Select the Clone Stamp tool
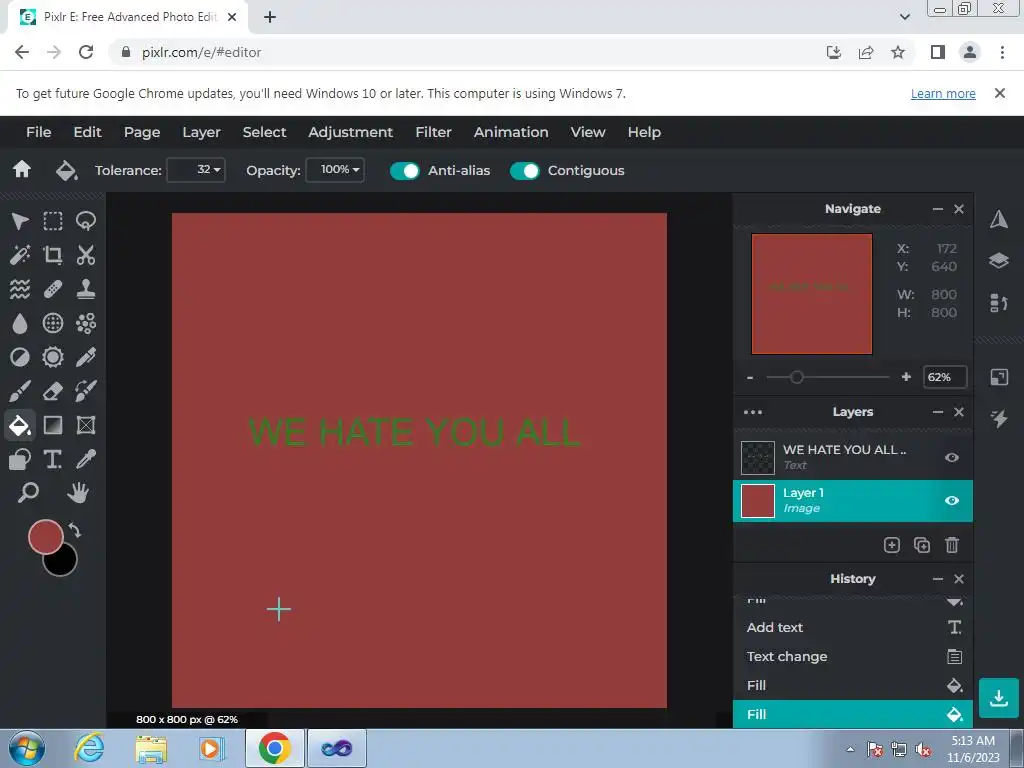This screenshot has width=1024, height=768. click(86, 289)
